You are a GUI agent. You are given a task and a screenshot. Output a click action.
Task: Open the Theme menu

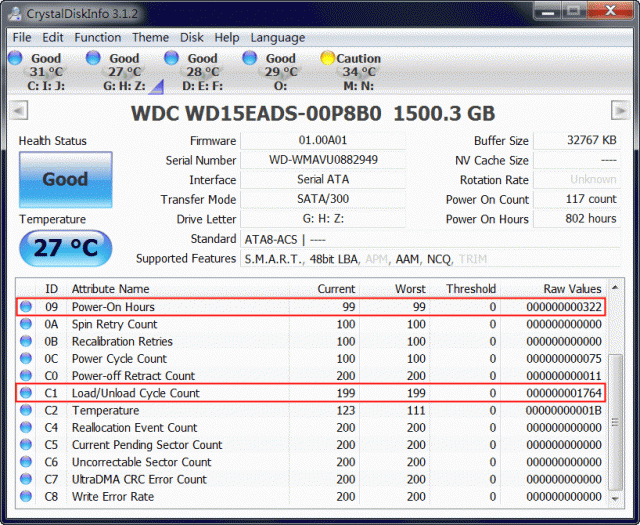[x=150, y=38]
